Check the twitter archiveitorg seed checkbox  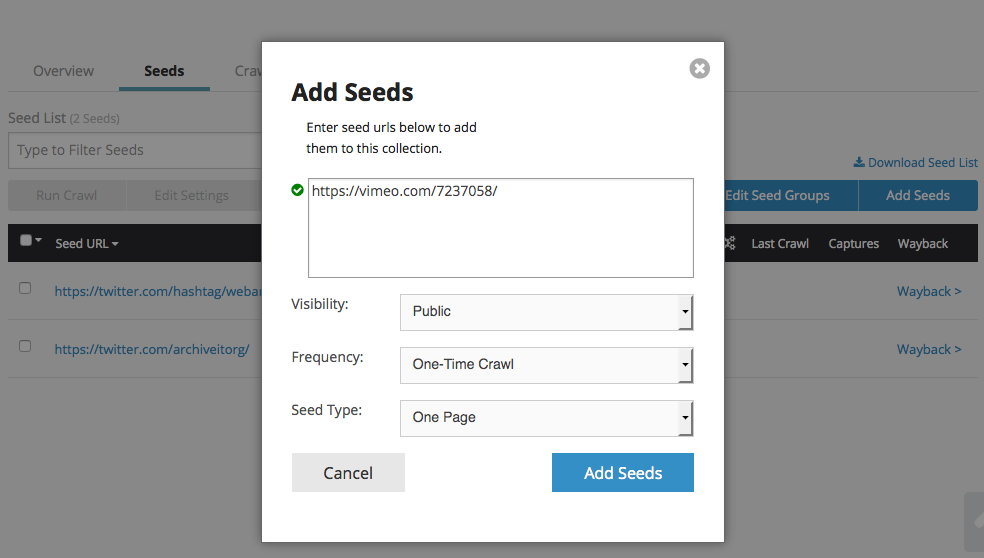click(25, 346)
